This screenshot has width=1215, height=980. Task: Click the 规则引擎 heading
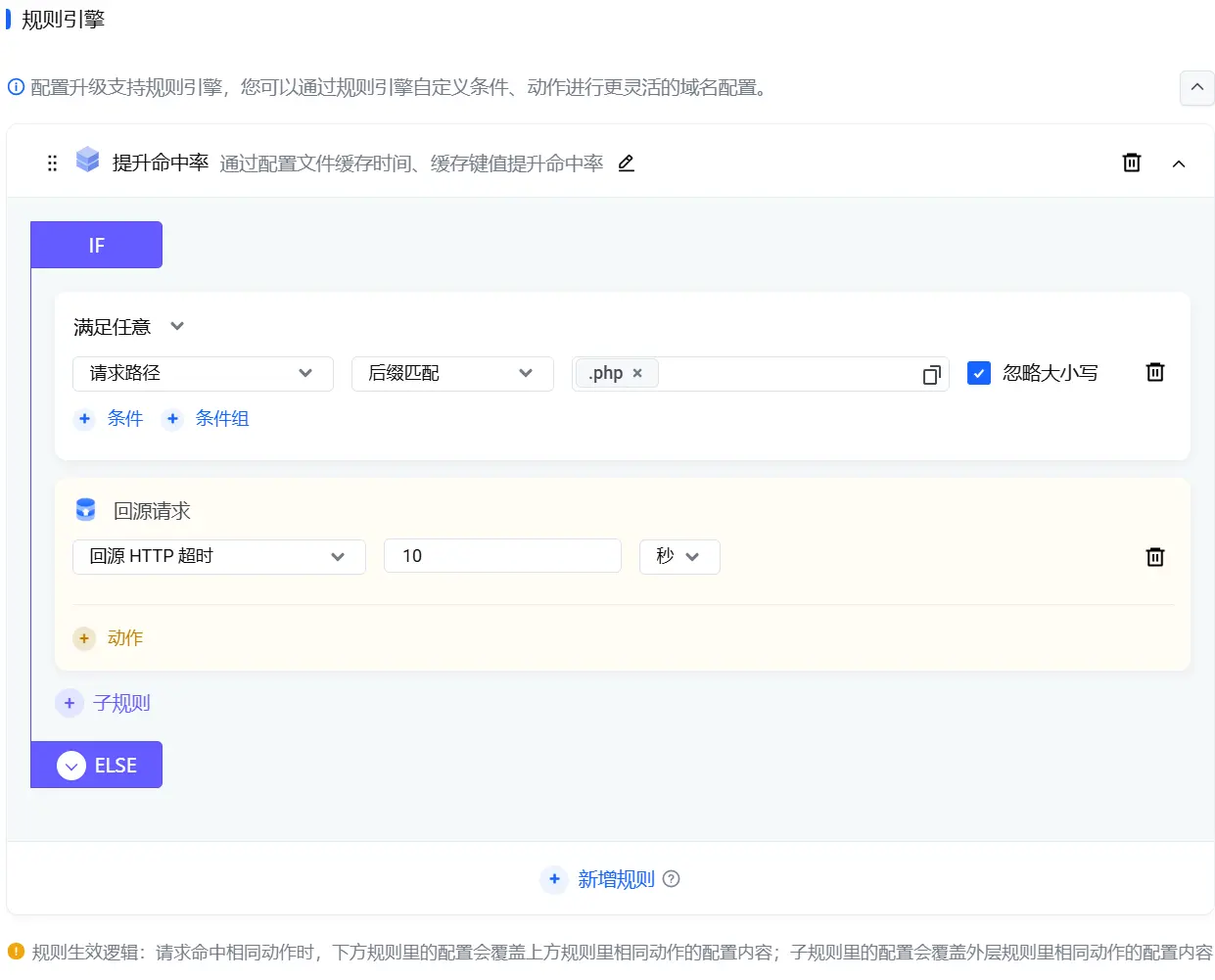[x=63, y=20]
